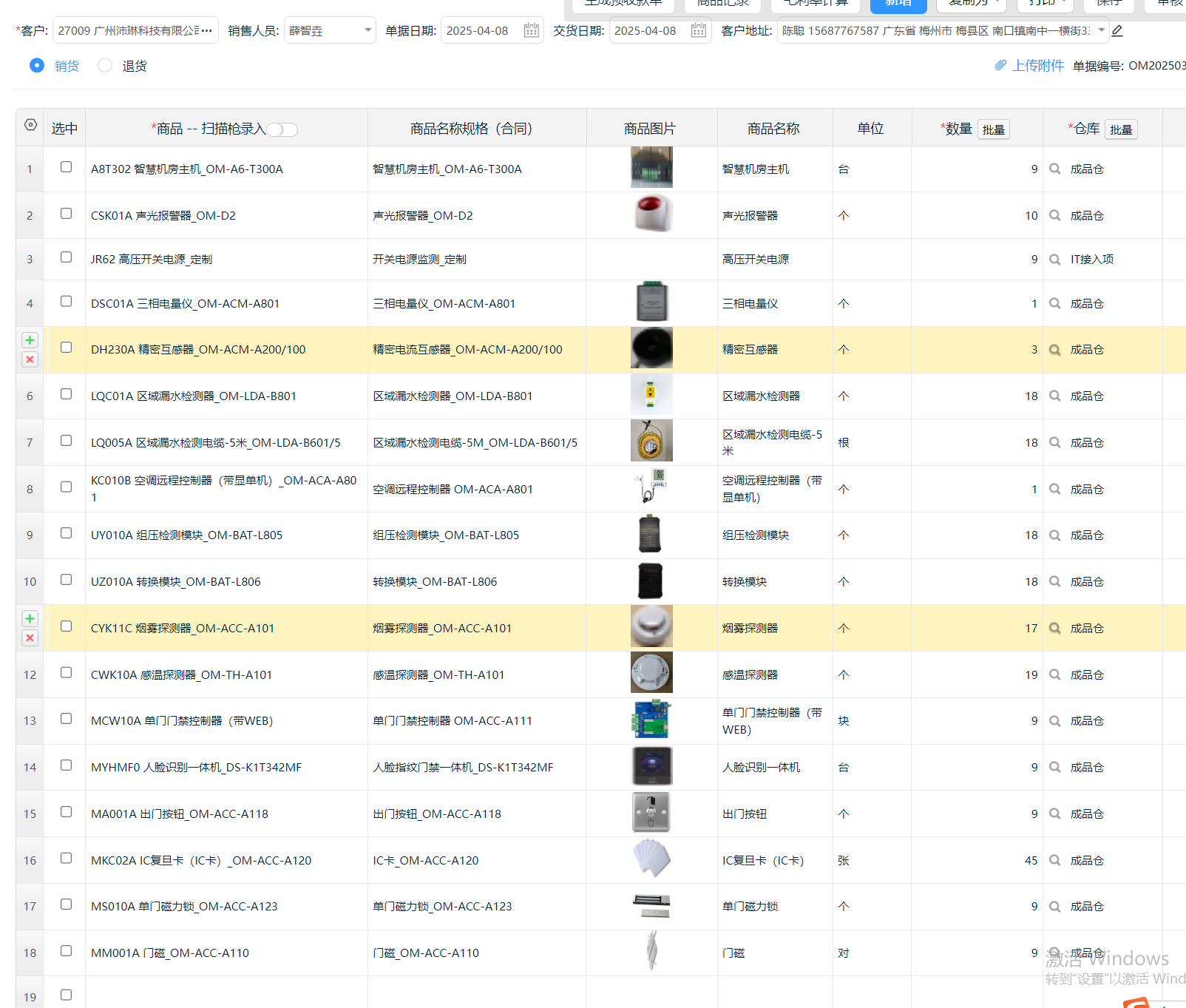Click the blue 新增 button
Screen dimensions: 1186x1008
898,4
